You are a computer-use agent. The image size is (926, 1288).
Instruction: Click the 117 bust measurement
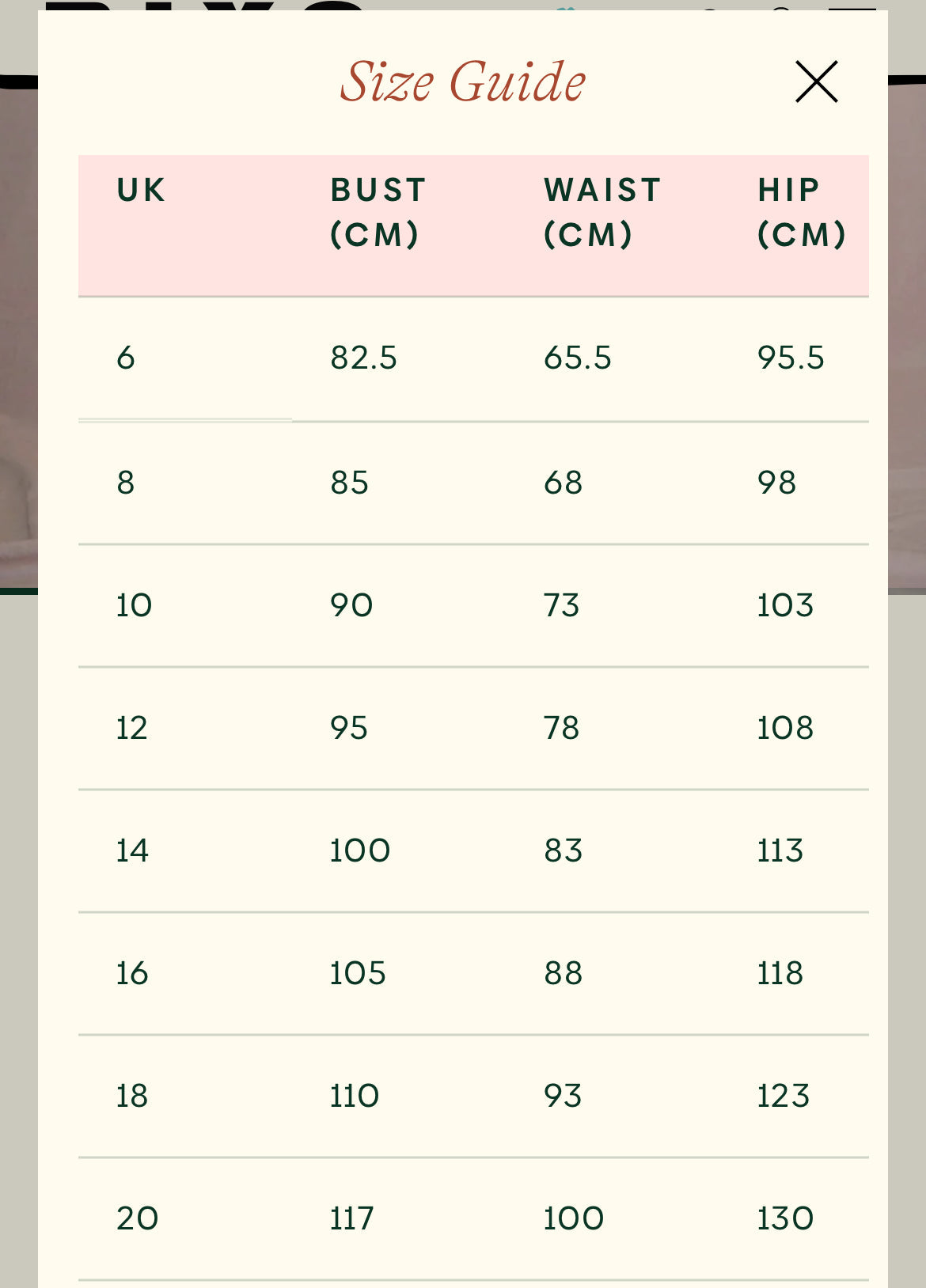pos(351,1218)
